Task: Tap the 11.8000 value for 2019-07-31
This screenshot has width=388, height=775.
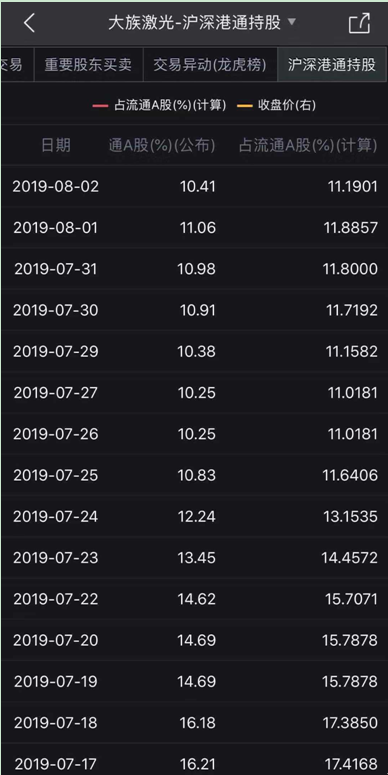Action: [350, 269]
